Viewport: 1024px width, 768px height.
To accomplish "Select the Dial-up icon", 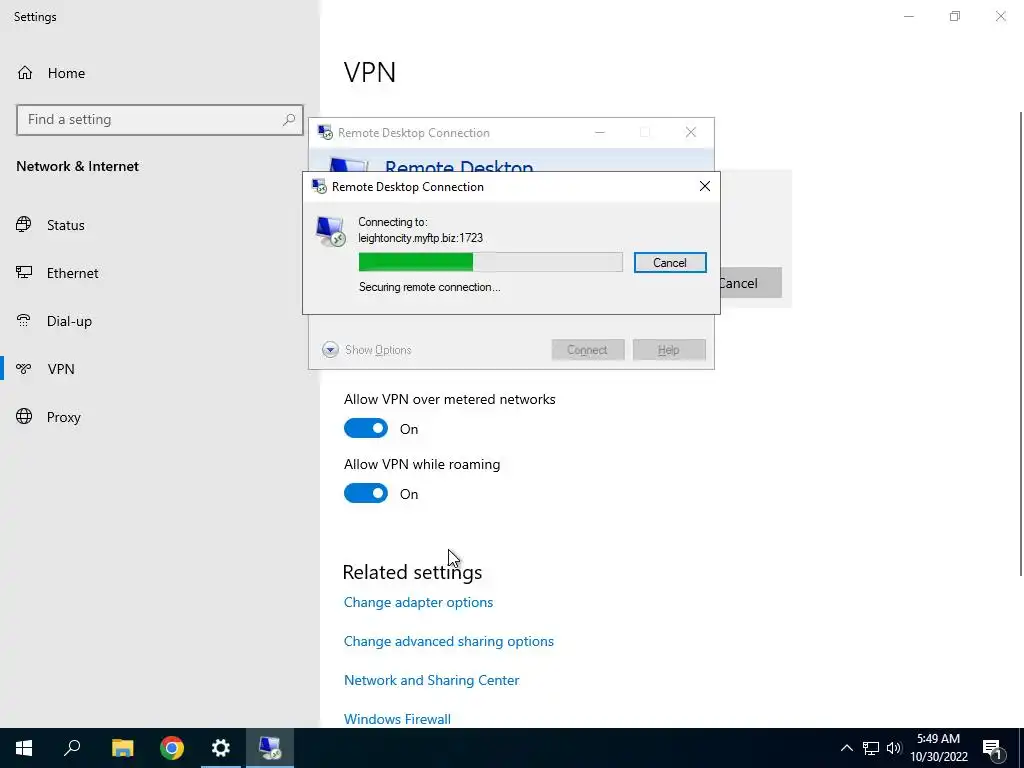I will [24, 321].
